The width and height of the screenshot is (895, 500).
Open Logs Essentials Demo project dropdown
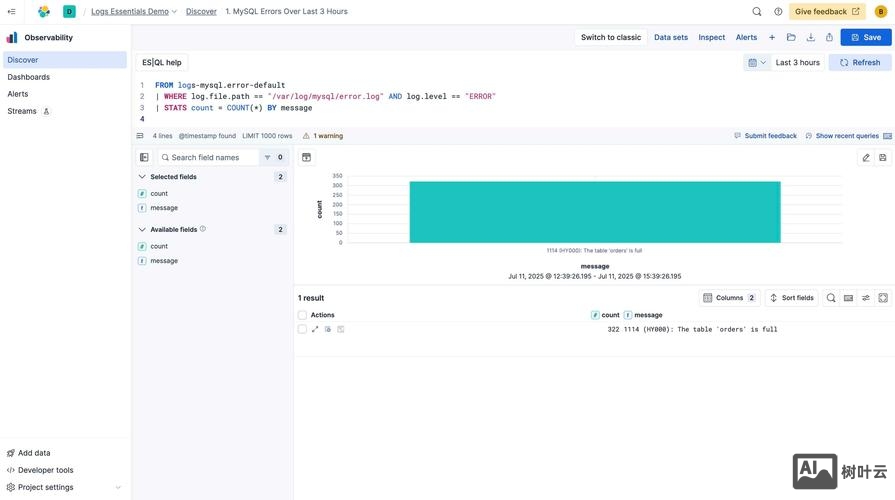pos(134,11)
